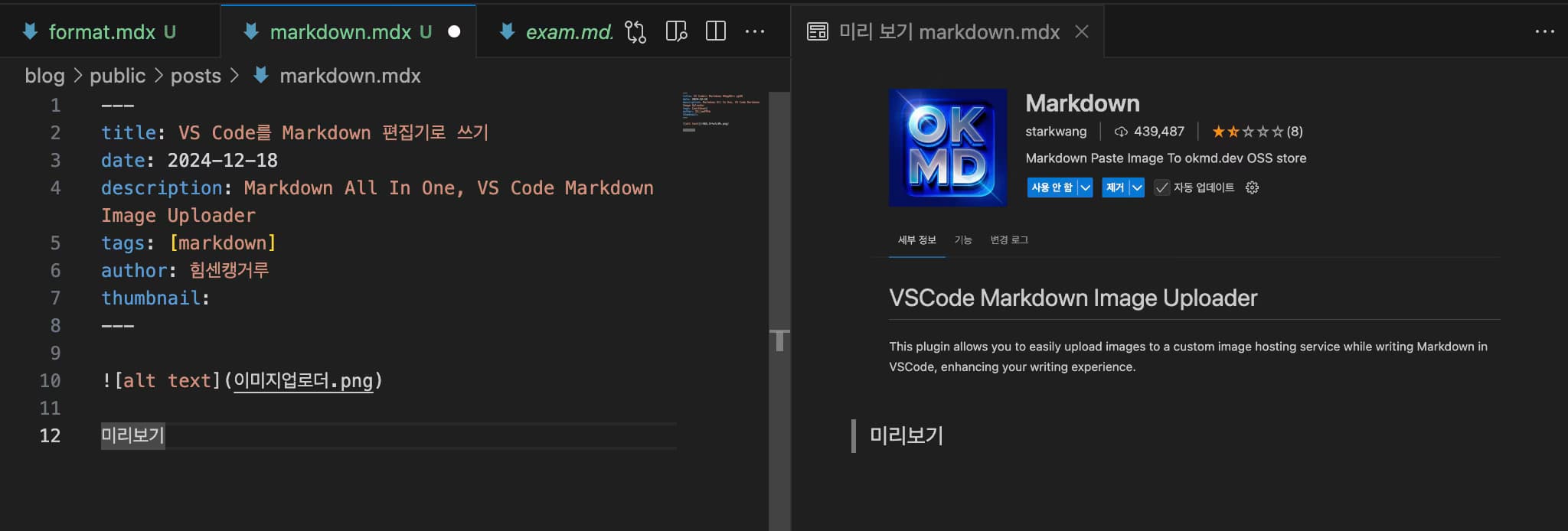Click Markdown Paste Image To okmd.dev description
The height and width of the screenshot is (531, 1568).
tap(1166, 158)
